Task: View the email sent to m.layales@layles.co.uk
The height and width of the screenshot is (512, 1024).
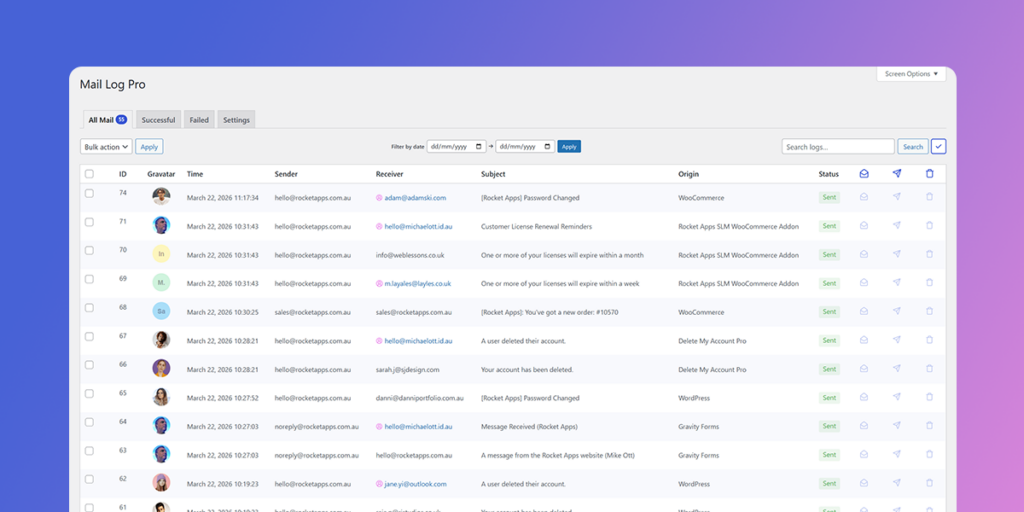Action: coord(864,283)
